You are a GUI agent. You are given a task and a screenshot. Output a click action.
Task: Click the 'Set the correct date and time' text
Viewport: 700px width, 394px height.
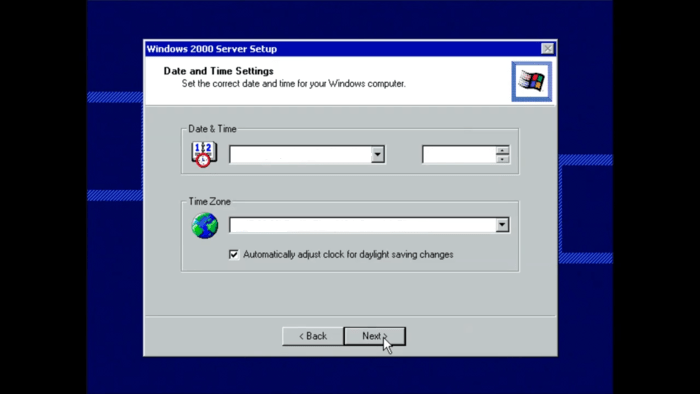(293, 83)
